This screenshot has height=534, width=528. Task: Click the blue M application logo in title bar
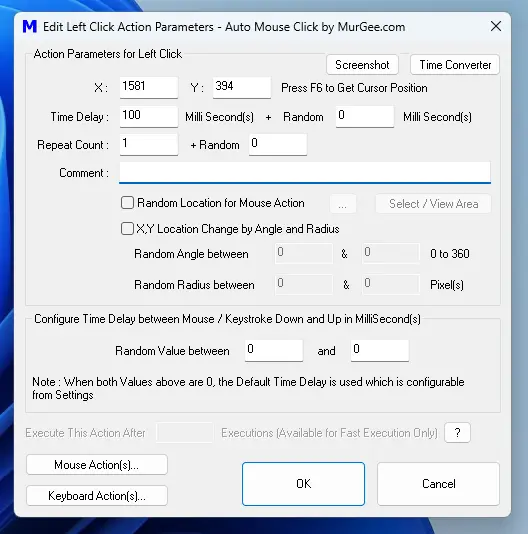click(30, 27)
